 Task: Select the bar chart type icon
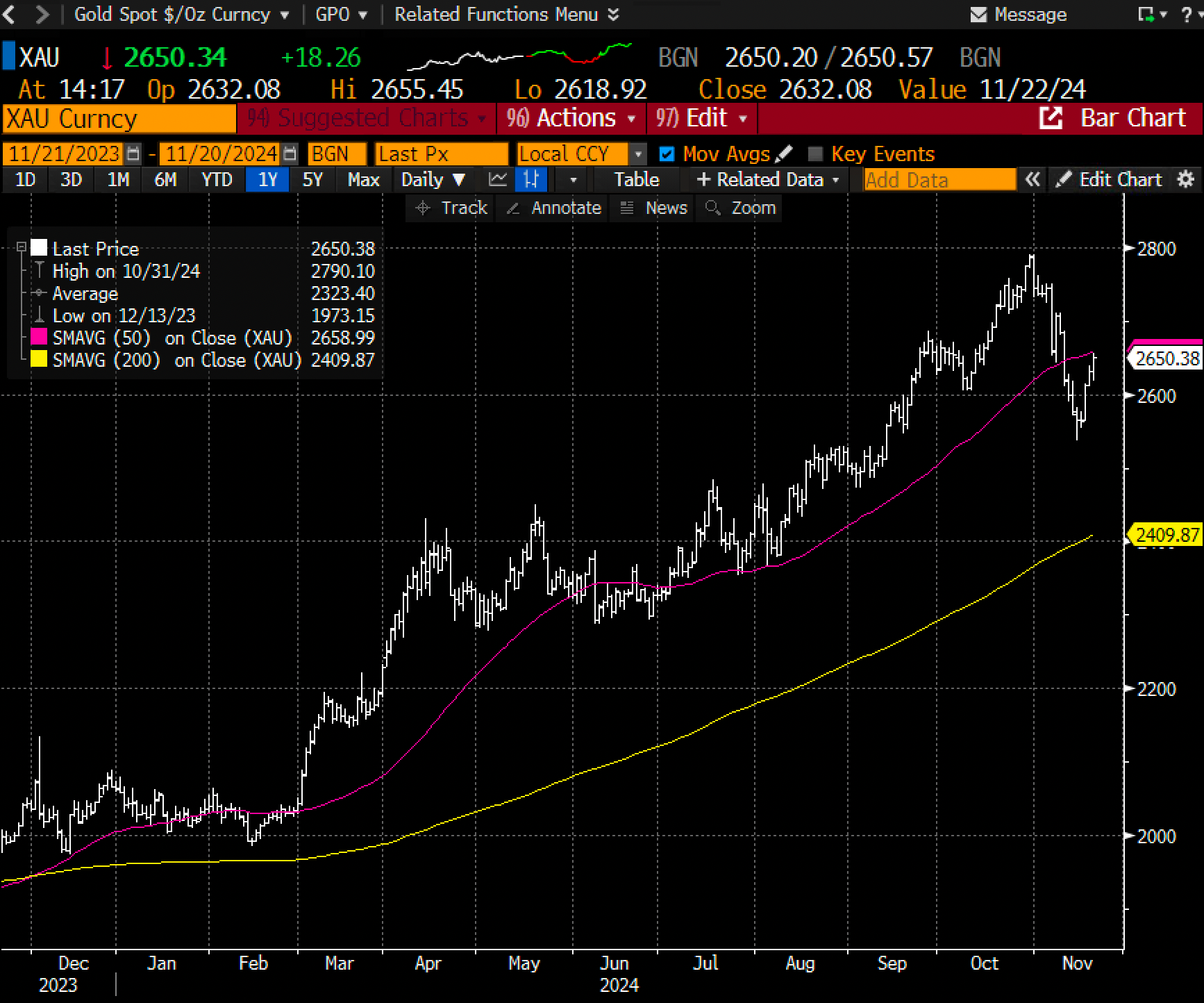click(531, 180)
